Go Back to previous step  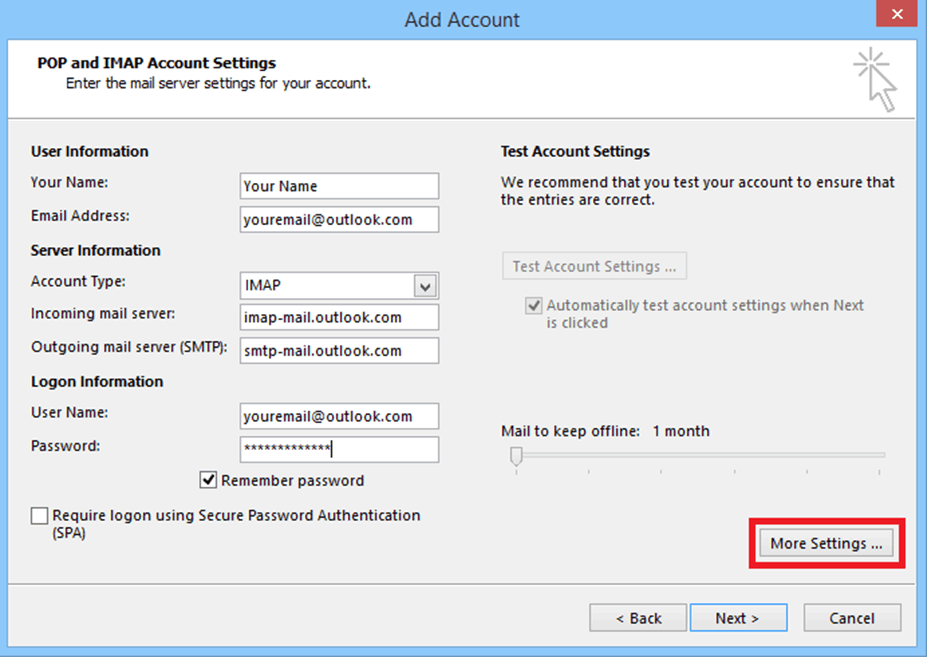click(638, 618)
